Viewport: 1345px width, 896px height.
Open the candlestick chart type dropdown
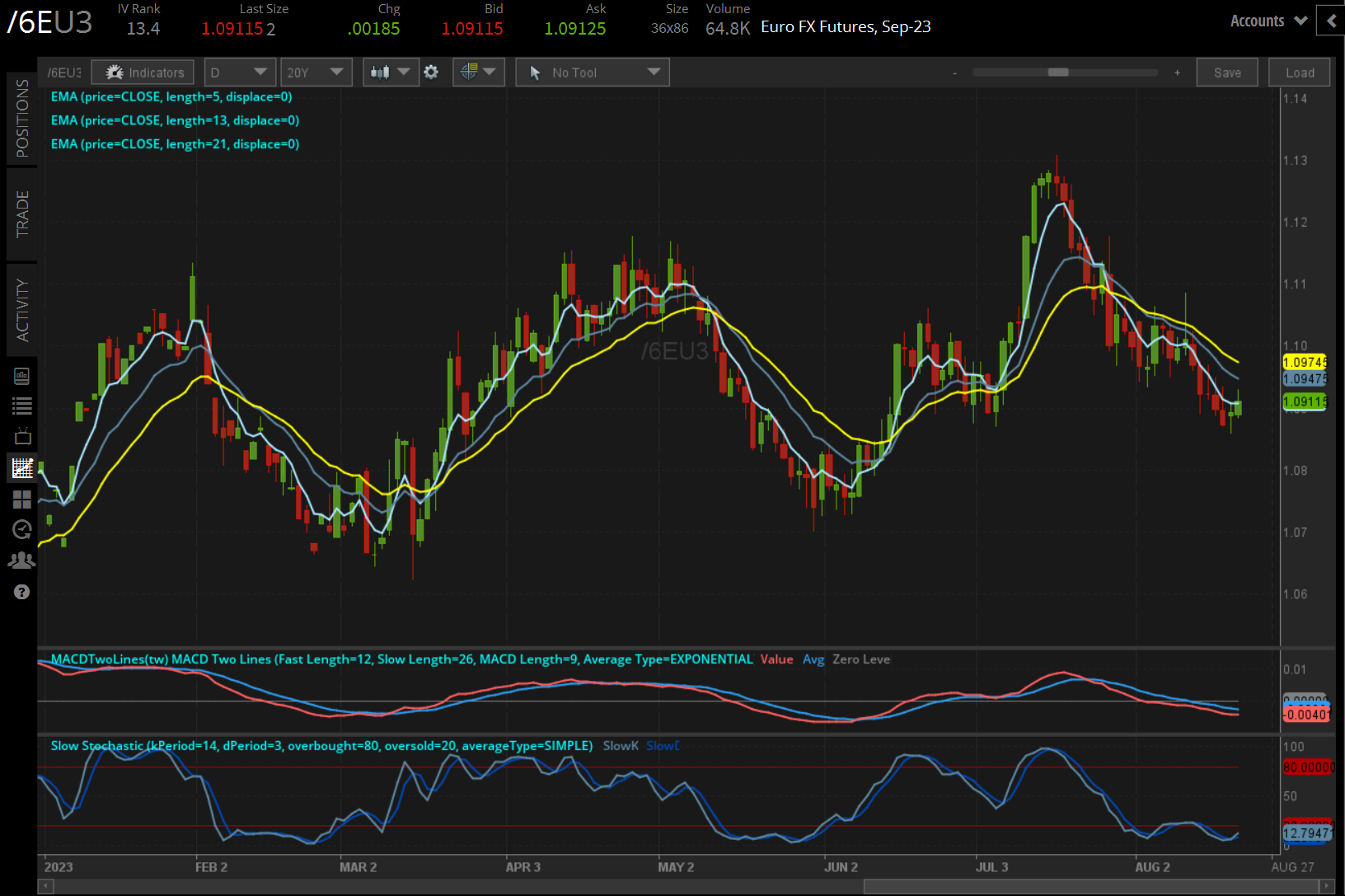tap(391, 73)
